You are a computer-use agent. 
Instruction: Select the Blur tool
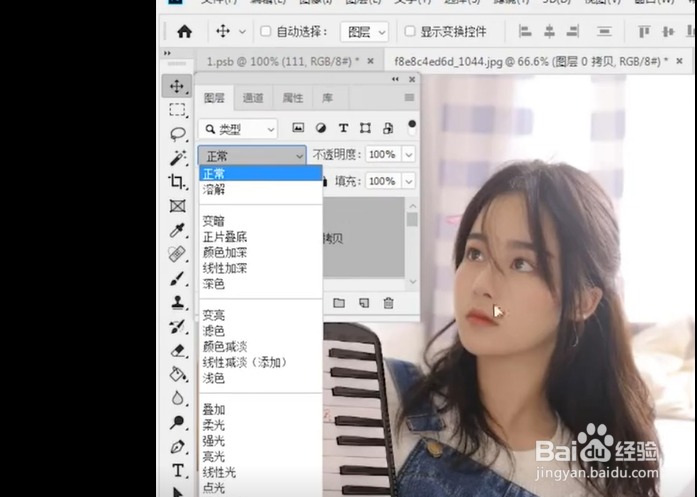[177, 398]
